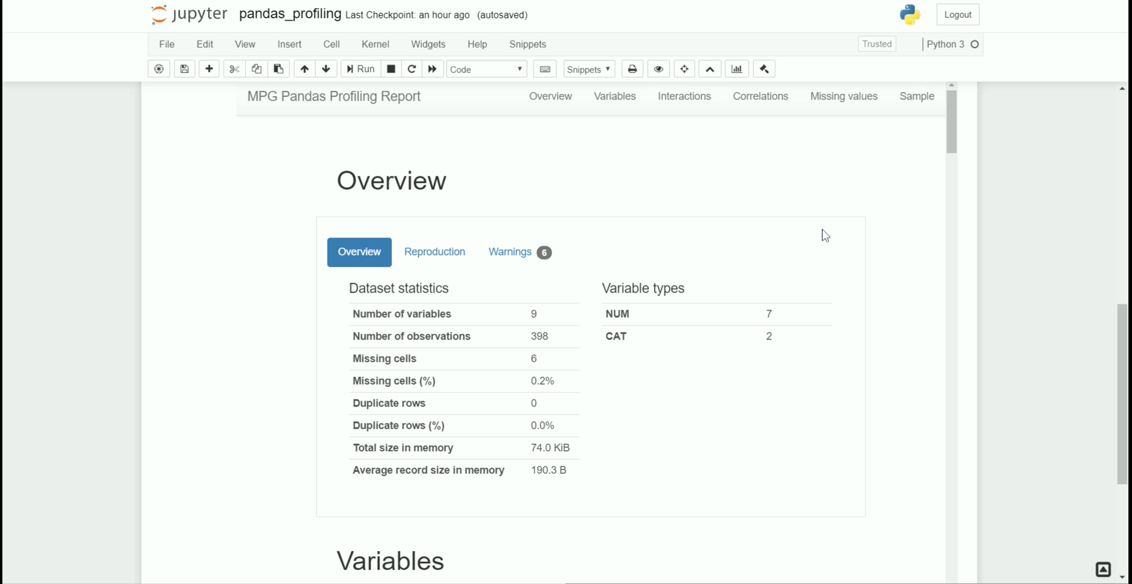Click the print icon in toolbar
This screenshot has height=584, width=1132.
pyautogui.click(x=632, y=69)
